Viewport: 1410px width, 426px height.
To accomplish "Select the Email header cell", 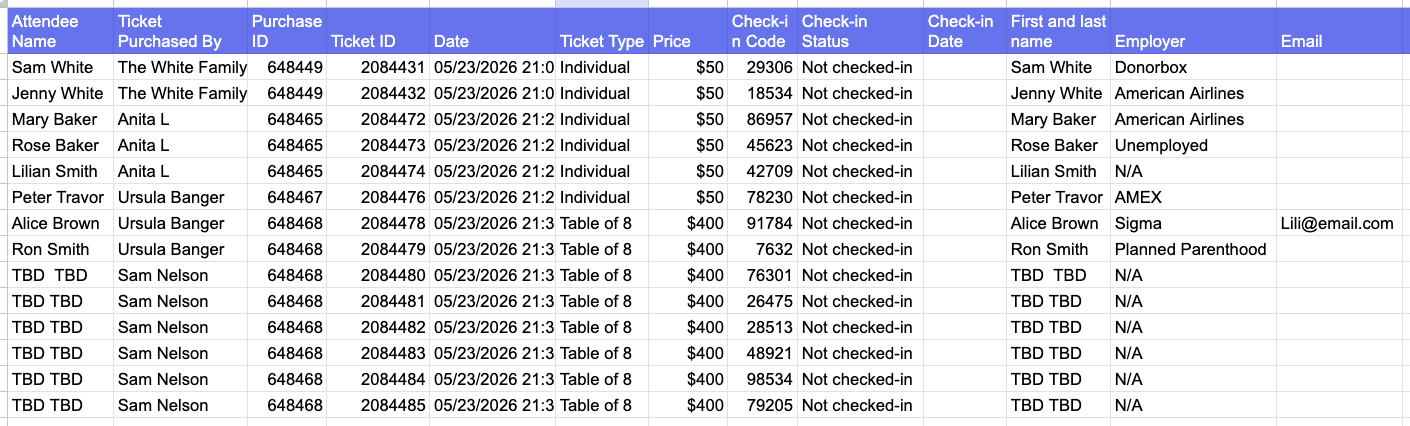I will [1343, 31].
